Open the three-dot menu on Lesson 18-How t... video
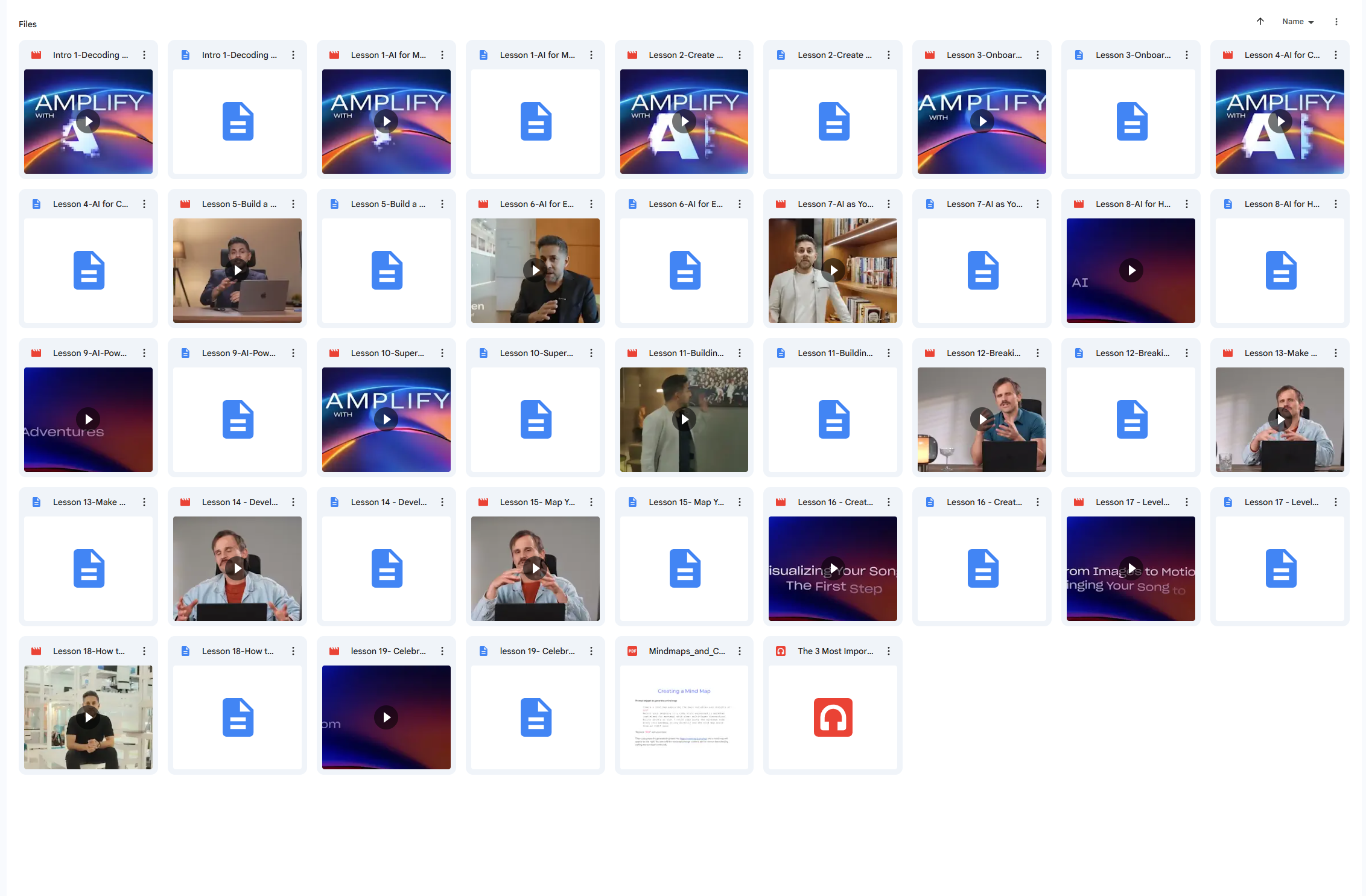1366x896 pixels. (144, 651)
